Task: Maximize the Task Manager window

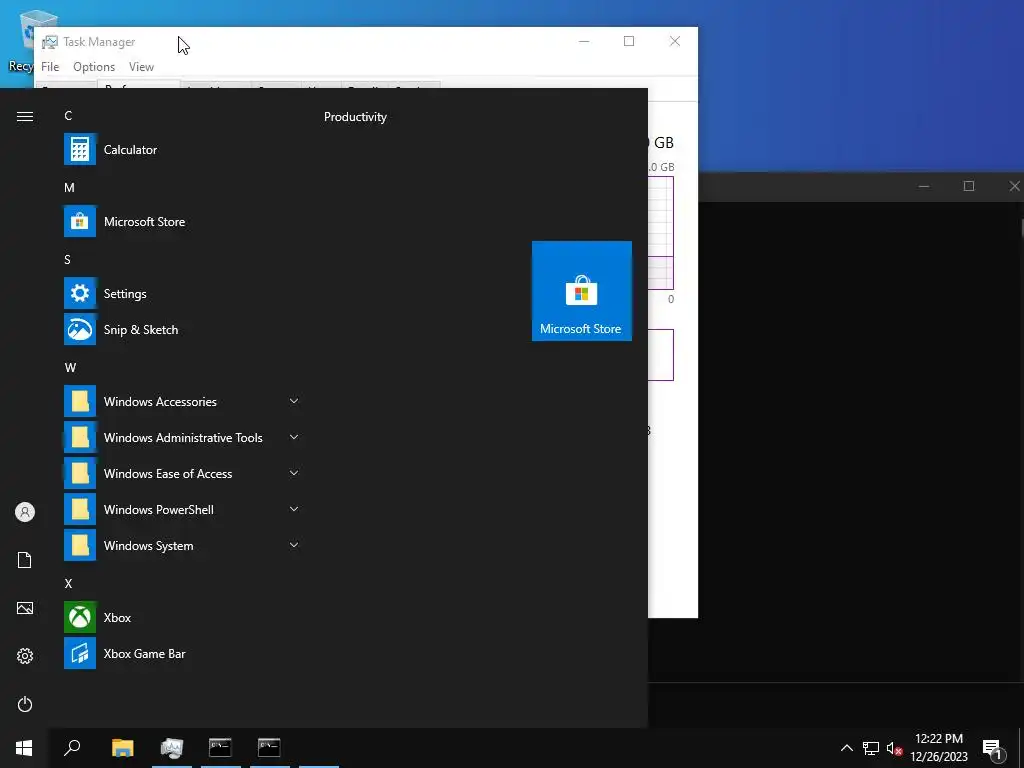Action: [x=629, y=41]
